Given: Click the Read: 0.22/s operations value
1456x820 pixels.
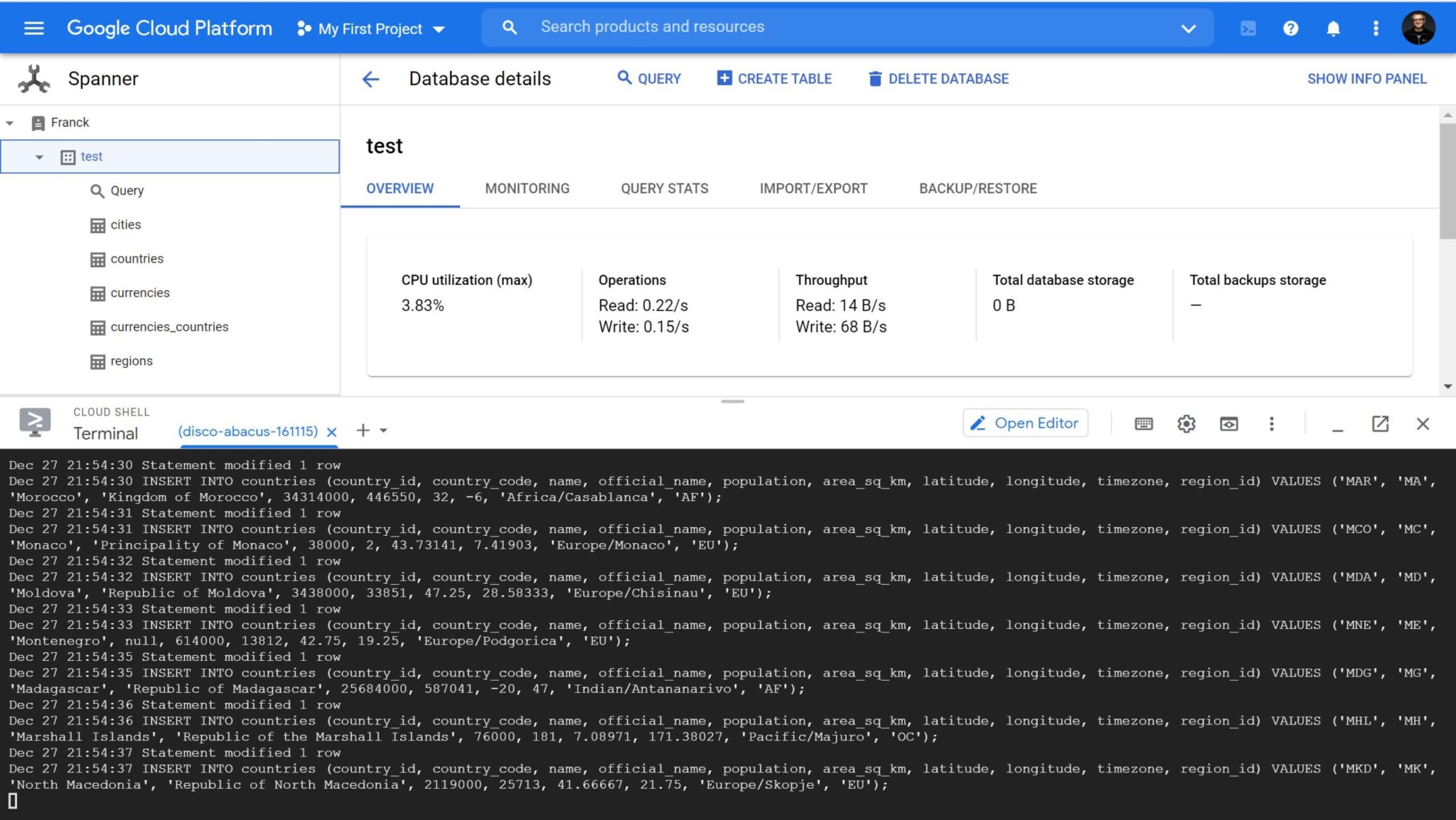Looking at the screenshot, I should [x=643, y=306].
